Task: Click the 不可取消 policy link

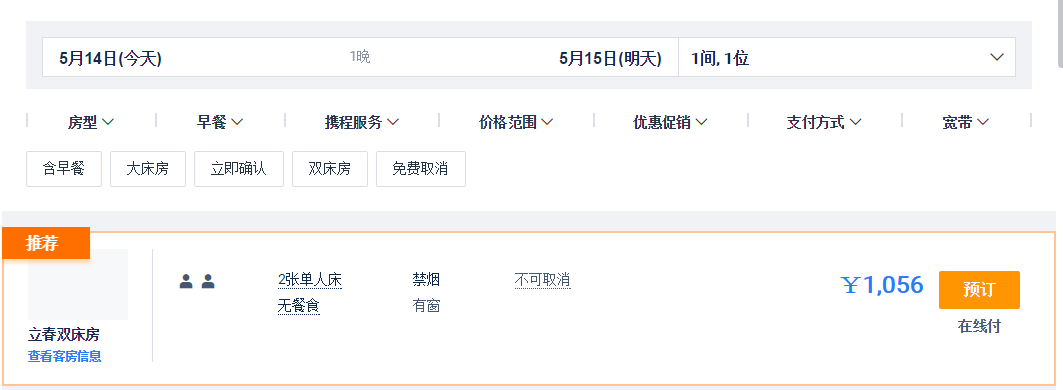Action: point(542,279)
